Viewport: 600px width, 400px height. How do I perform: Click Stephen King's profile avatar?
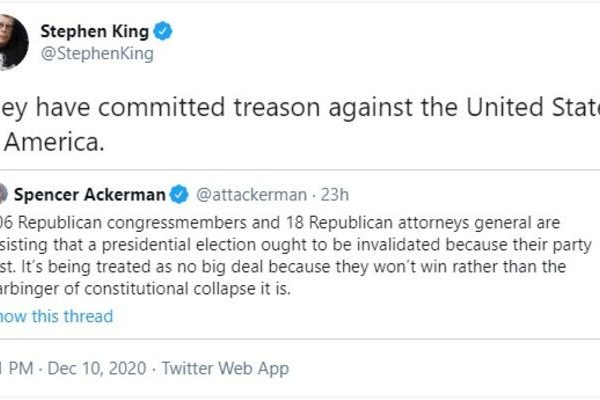point(12,42)
